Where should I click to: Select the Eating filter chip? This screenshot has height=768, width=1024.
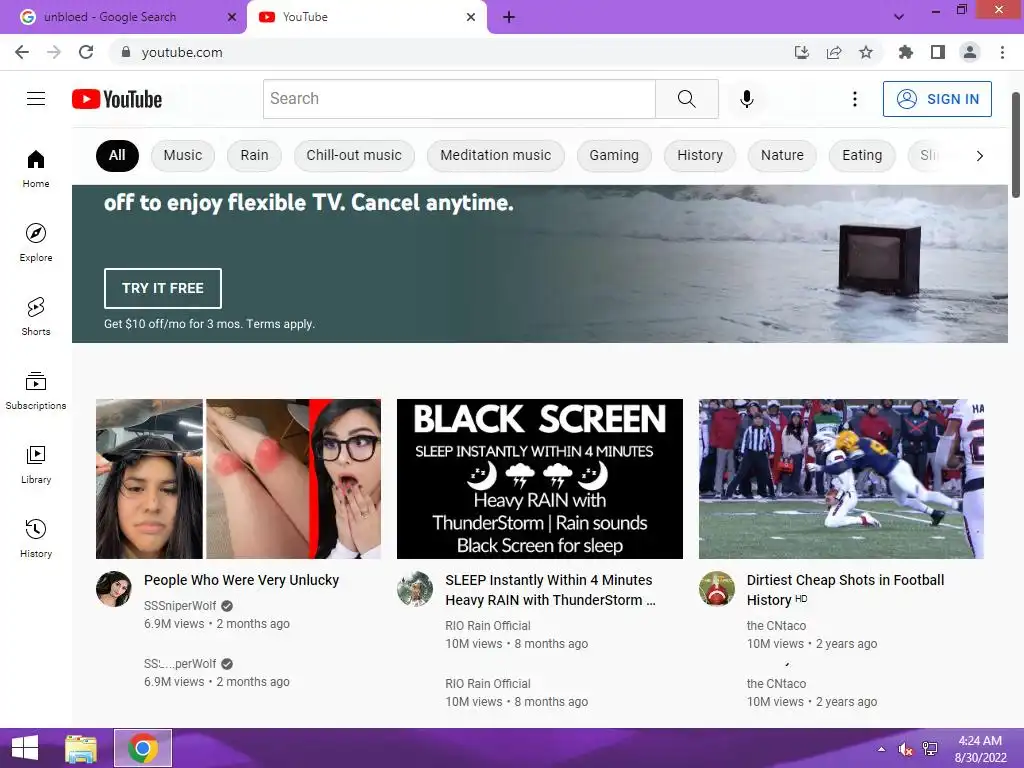(x=861, y=155)
